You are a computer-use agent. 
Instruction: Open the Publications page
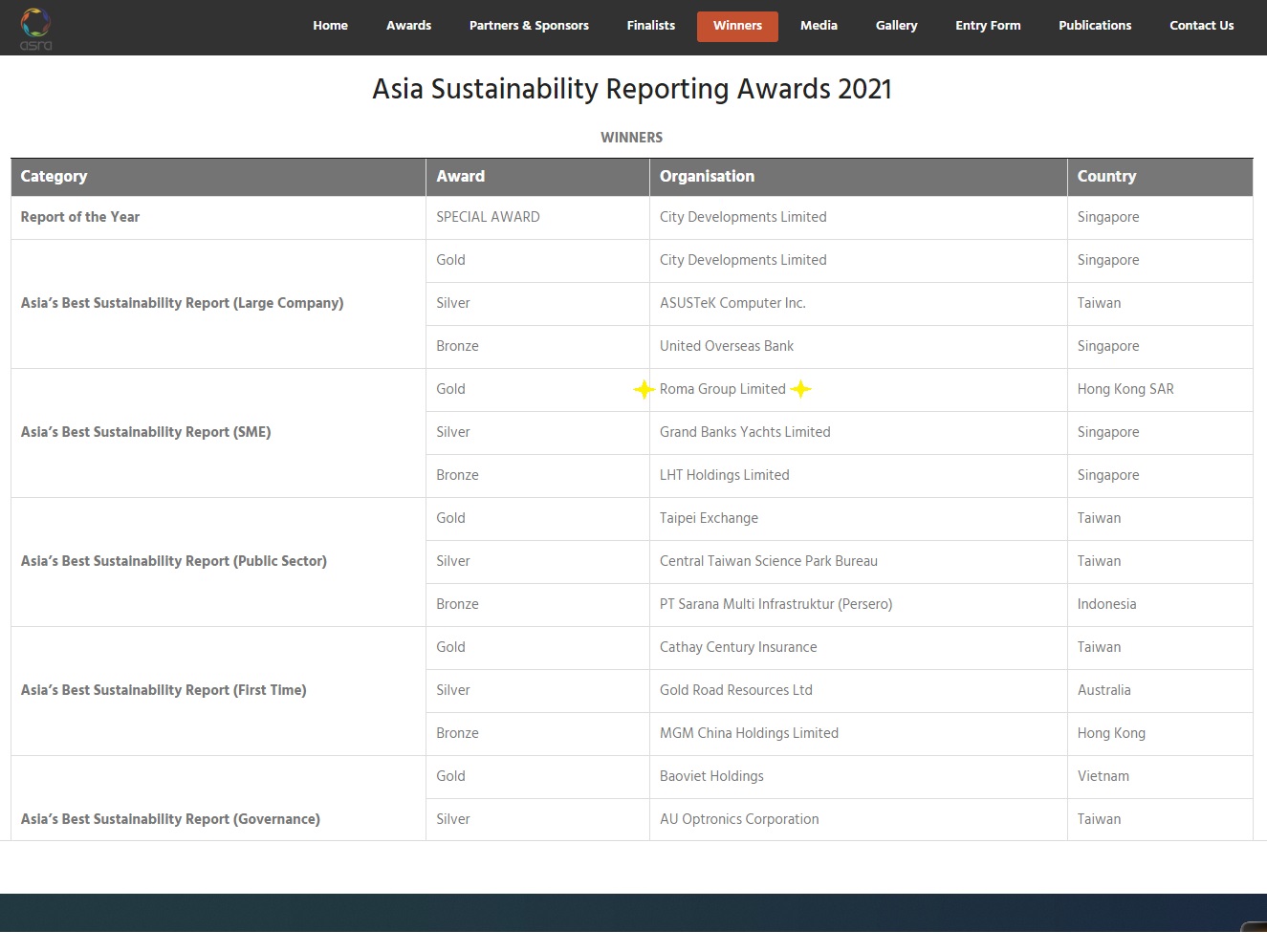1095,26
